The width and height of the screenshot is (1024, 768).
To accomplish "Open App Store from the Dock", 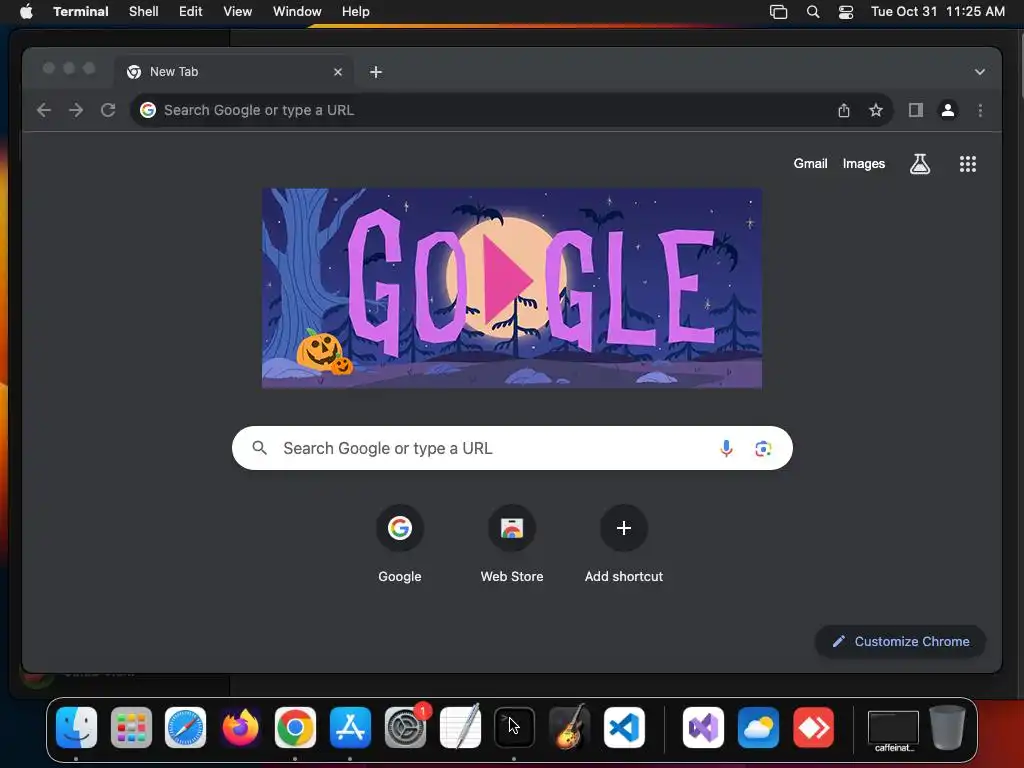I will coord(350,728).
